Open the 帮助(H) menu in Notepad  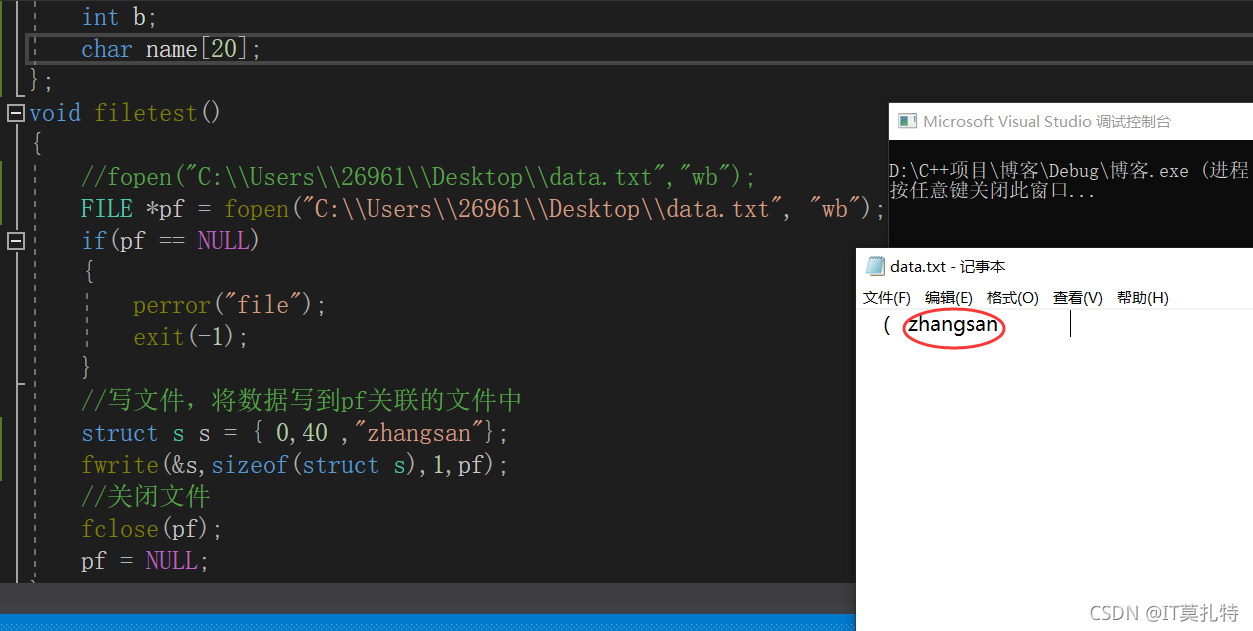point(1143,298)
